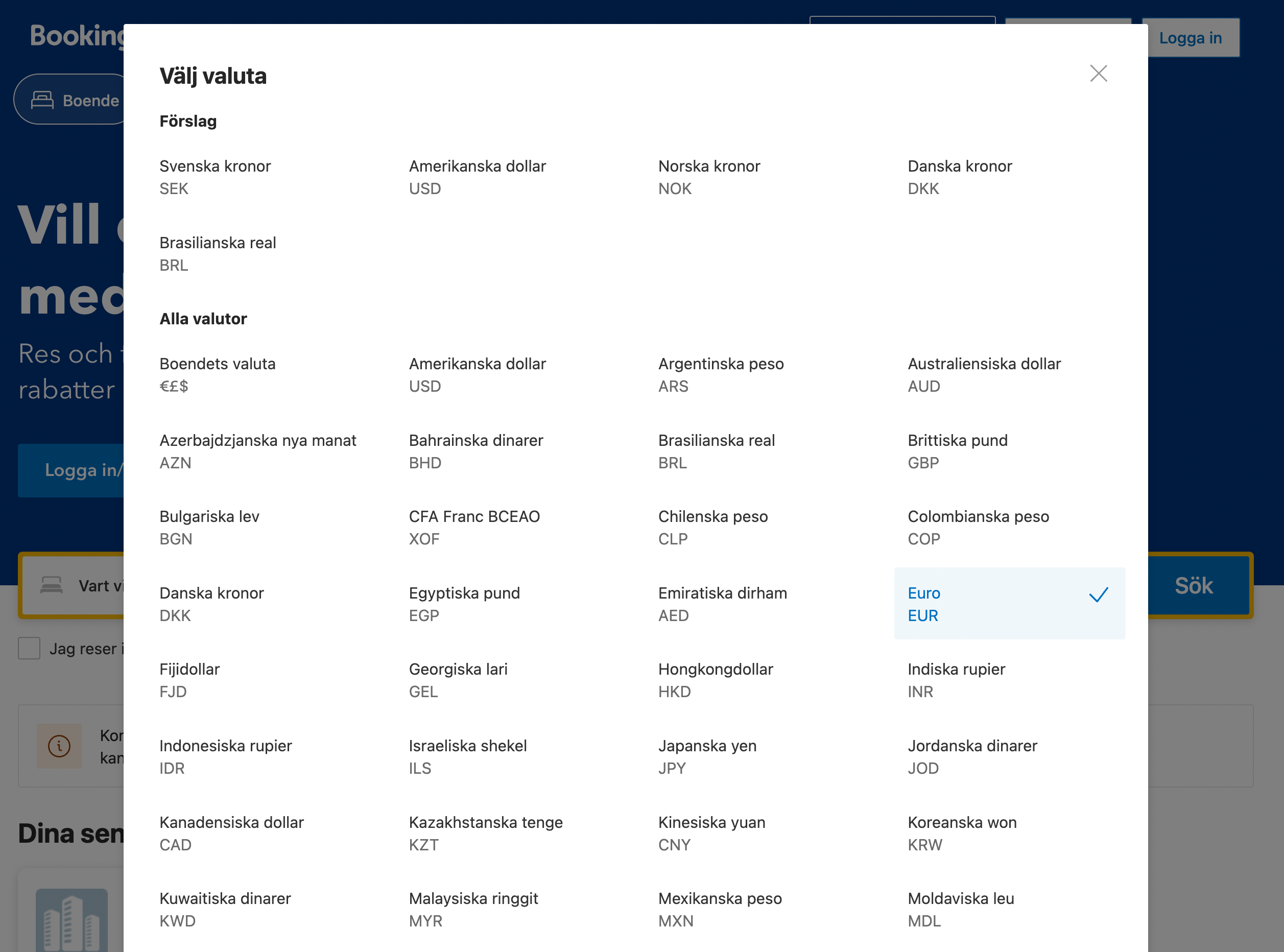Close the Välj valuta currency dialog

coord(1099,74)
